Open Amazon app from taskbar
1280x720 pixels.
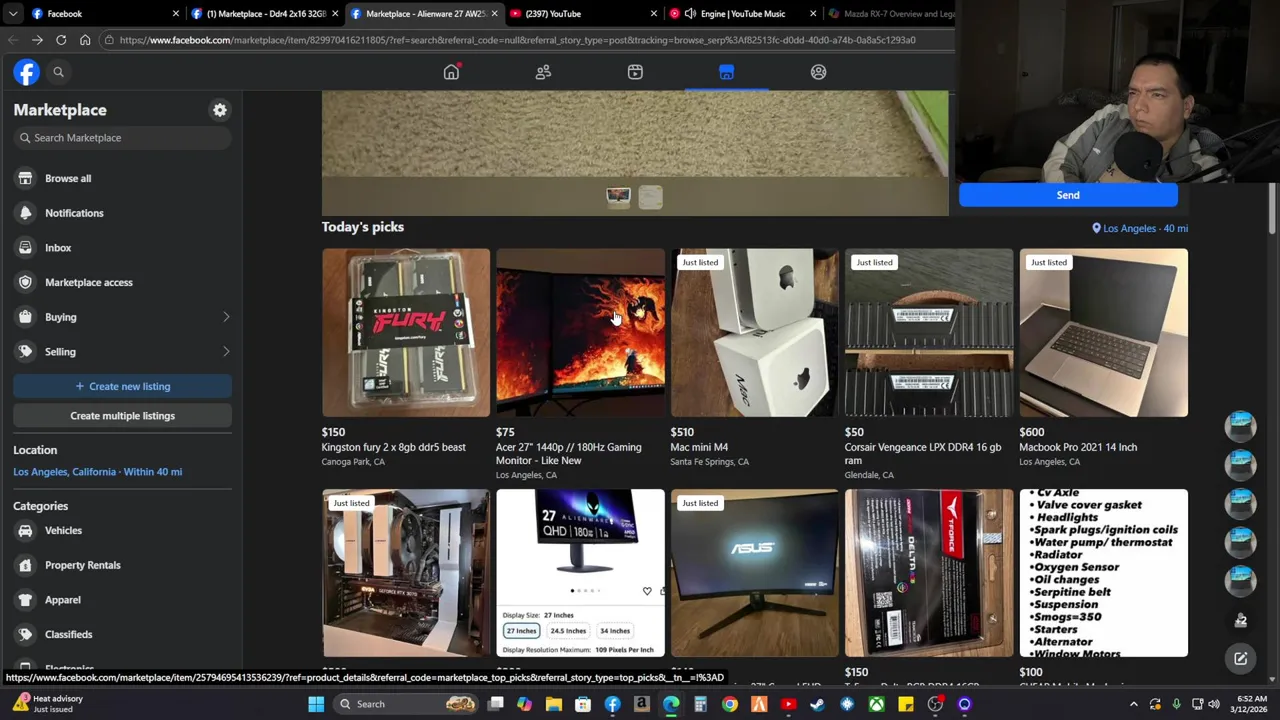[x=642, y=704]
